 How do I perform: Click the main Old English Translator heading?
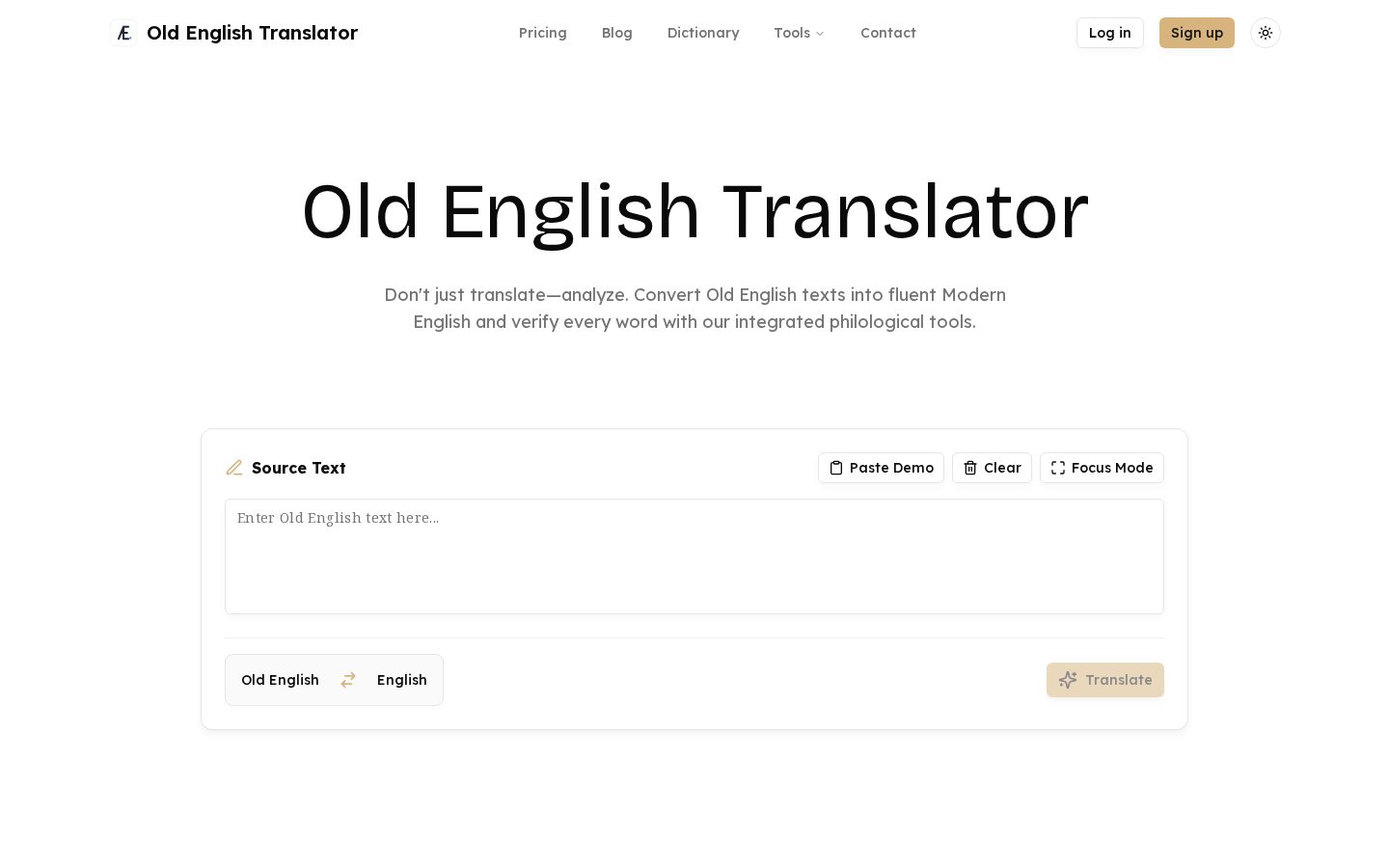pyautogui.click(x=694, y=212)
